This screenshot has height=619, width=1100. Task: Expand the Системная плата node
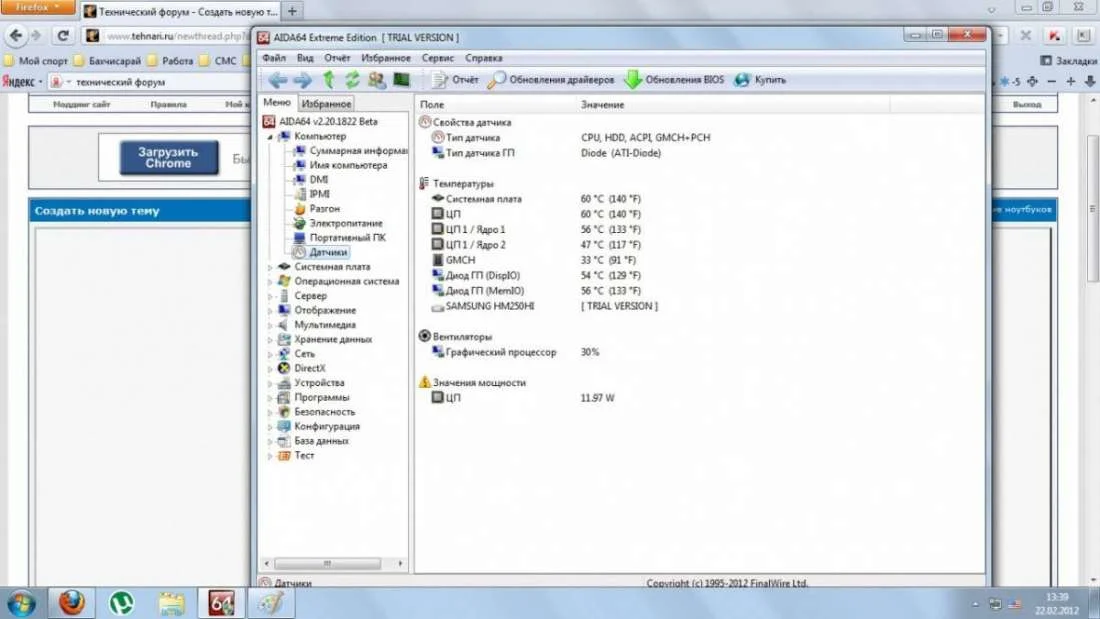tap(270, 267)
